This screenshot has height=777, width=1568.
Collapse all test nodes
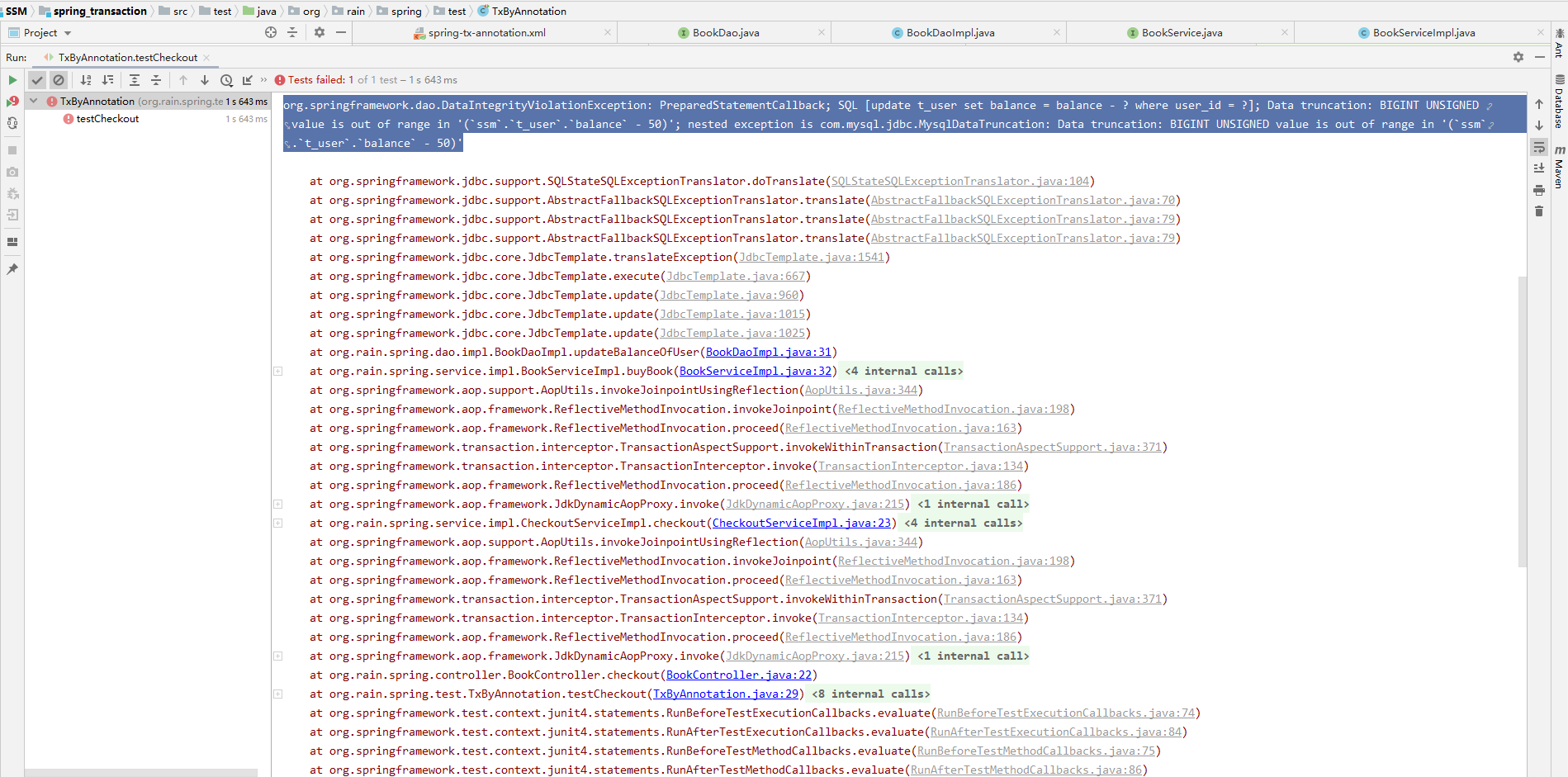[156, 80]
